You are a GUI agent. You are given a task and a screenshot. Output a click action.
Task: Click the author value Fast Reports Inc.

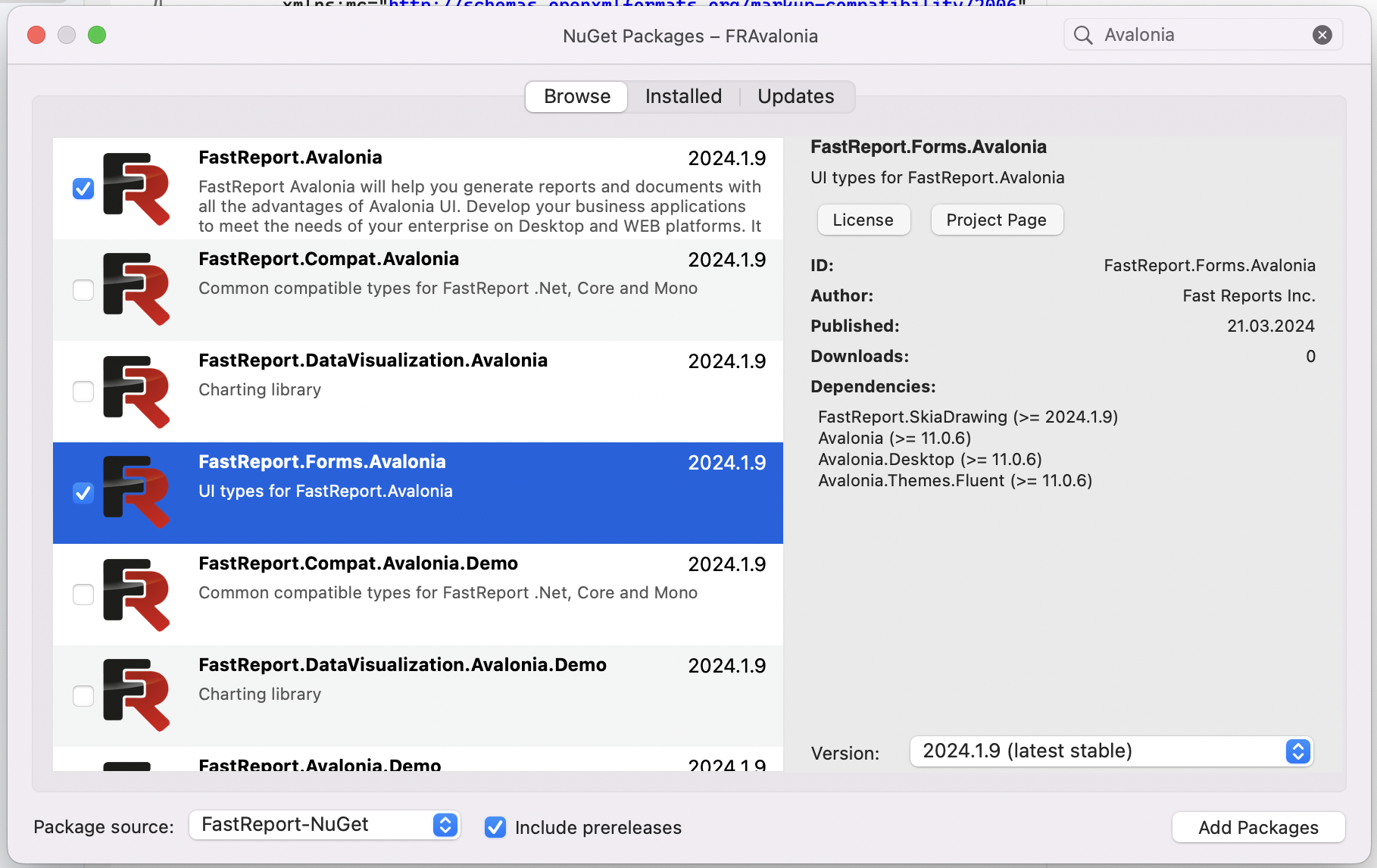coord(1249,296)
